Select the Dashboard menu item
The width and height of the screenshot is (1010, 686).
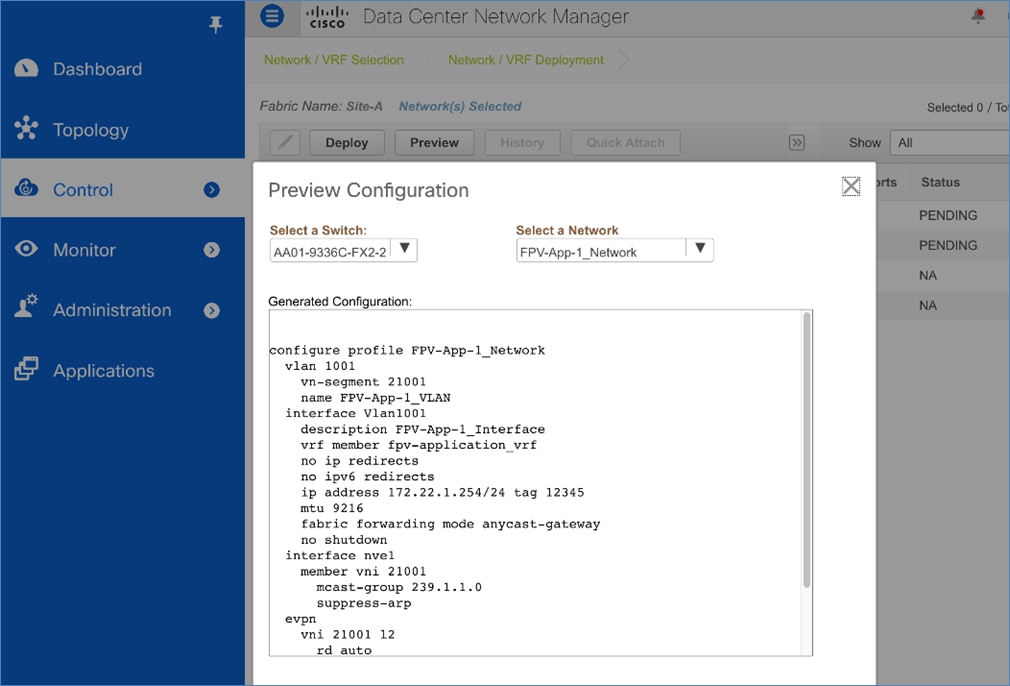point(97,69)
